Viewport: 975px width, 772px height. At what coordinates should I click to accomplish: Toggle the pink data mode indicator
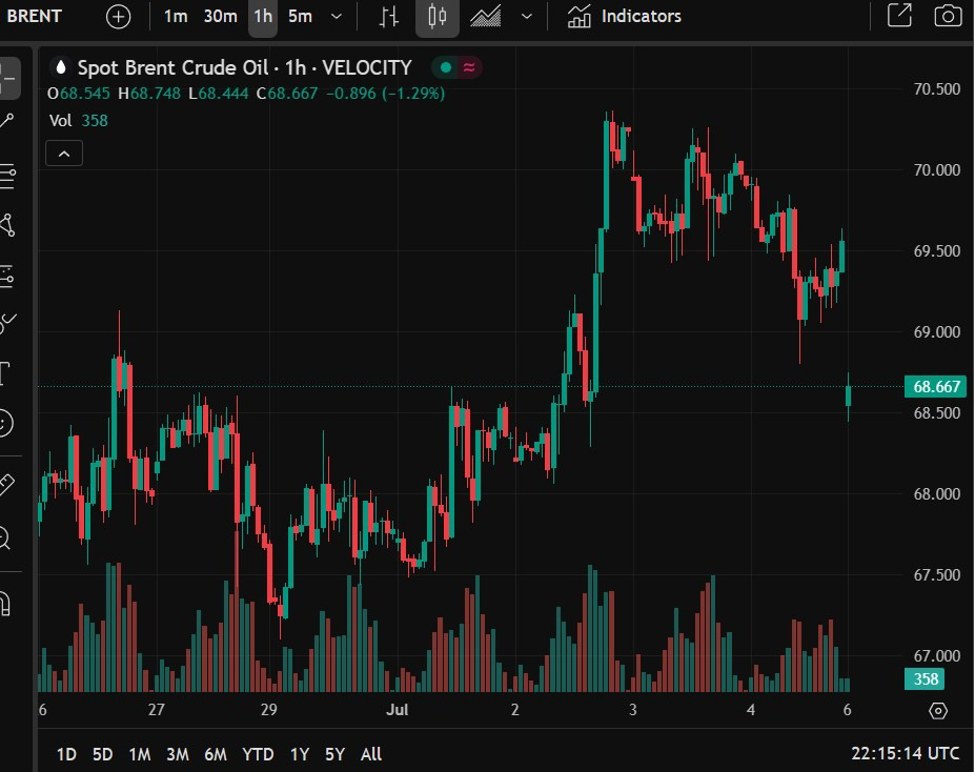(469, 68)
